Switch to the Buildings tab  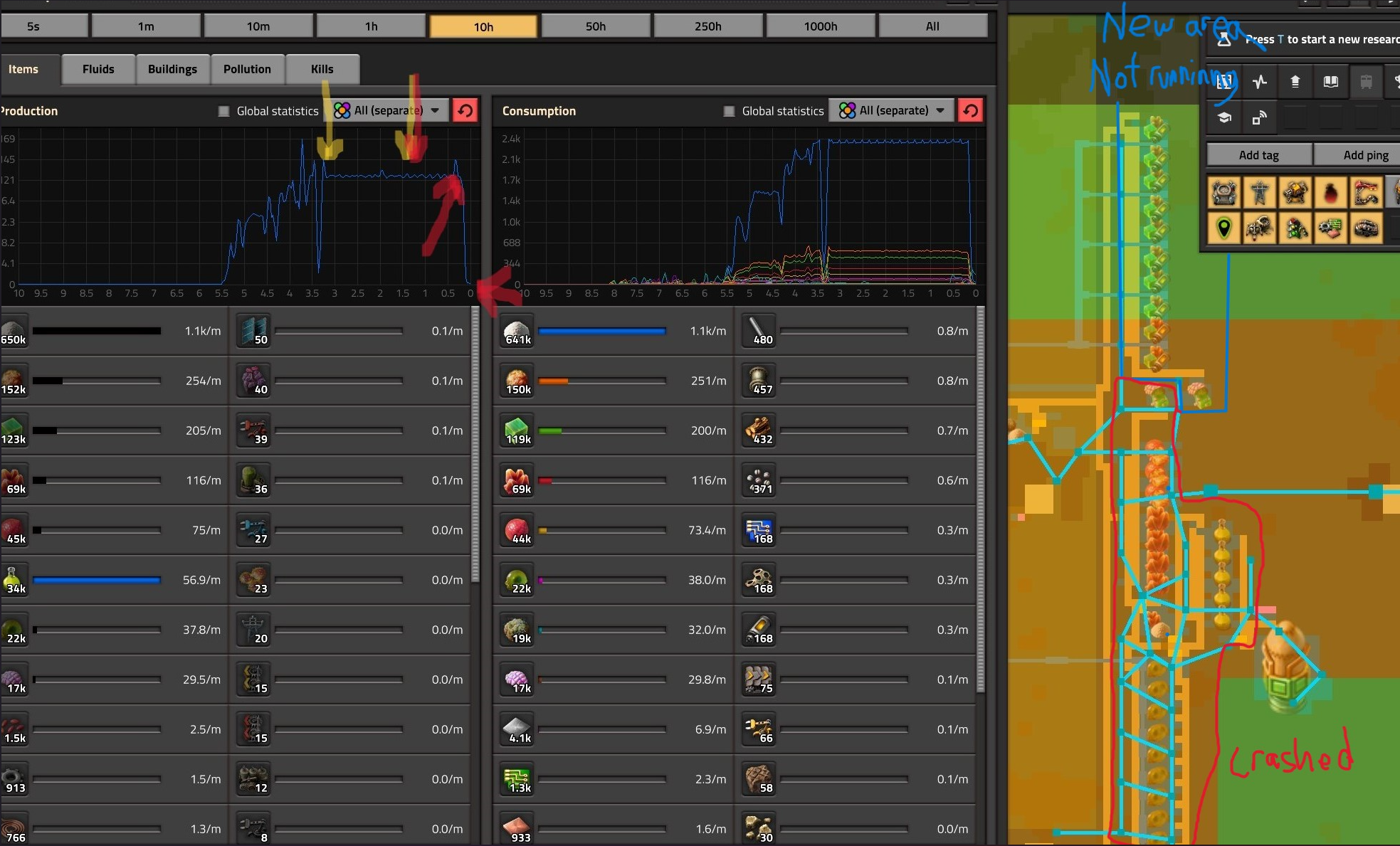pyautogui.click(x=172, y=69)
